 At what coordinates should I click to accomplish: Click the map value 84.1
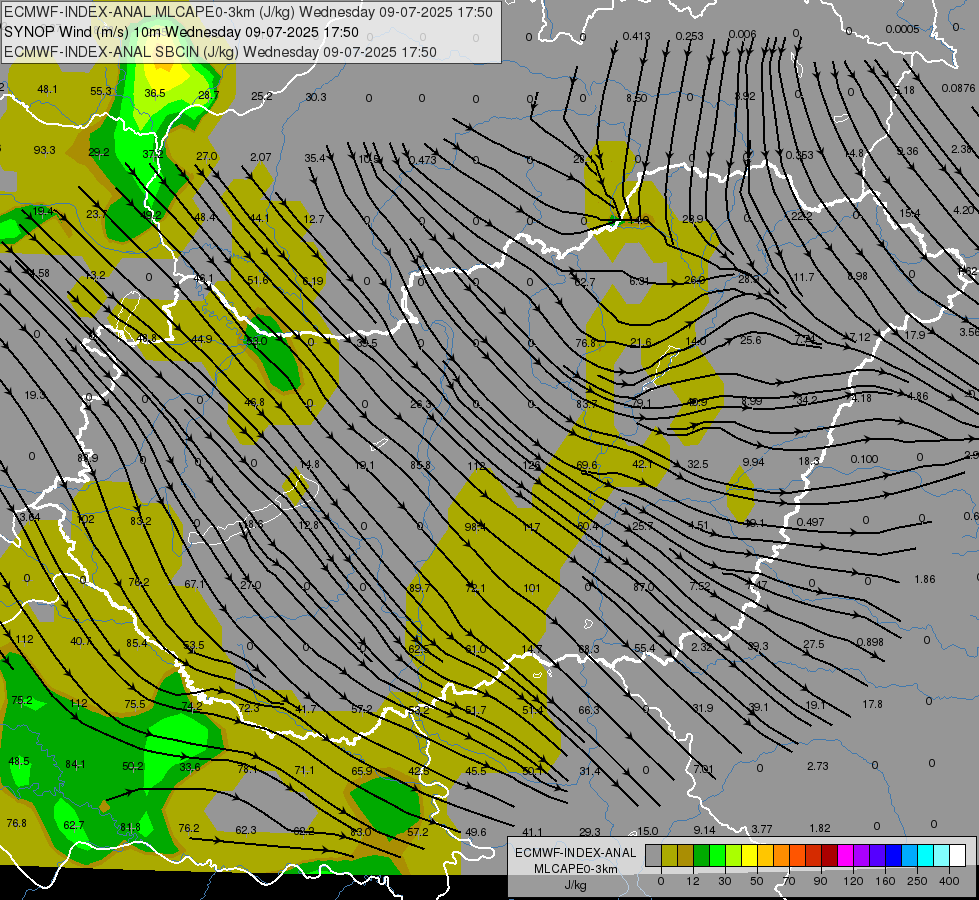[75, 764]
